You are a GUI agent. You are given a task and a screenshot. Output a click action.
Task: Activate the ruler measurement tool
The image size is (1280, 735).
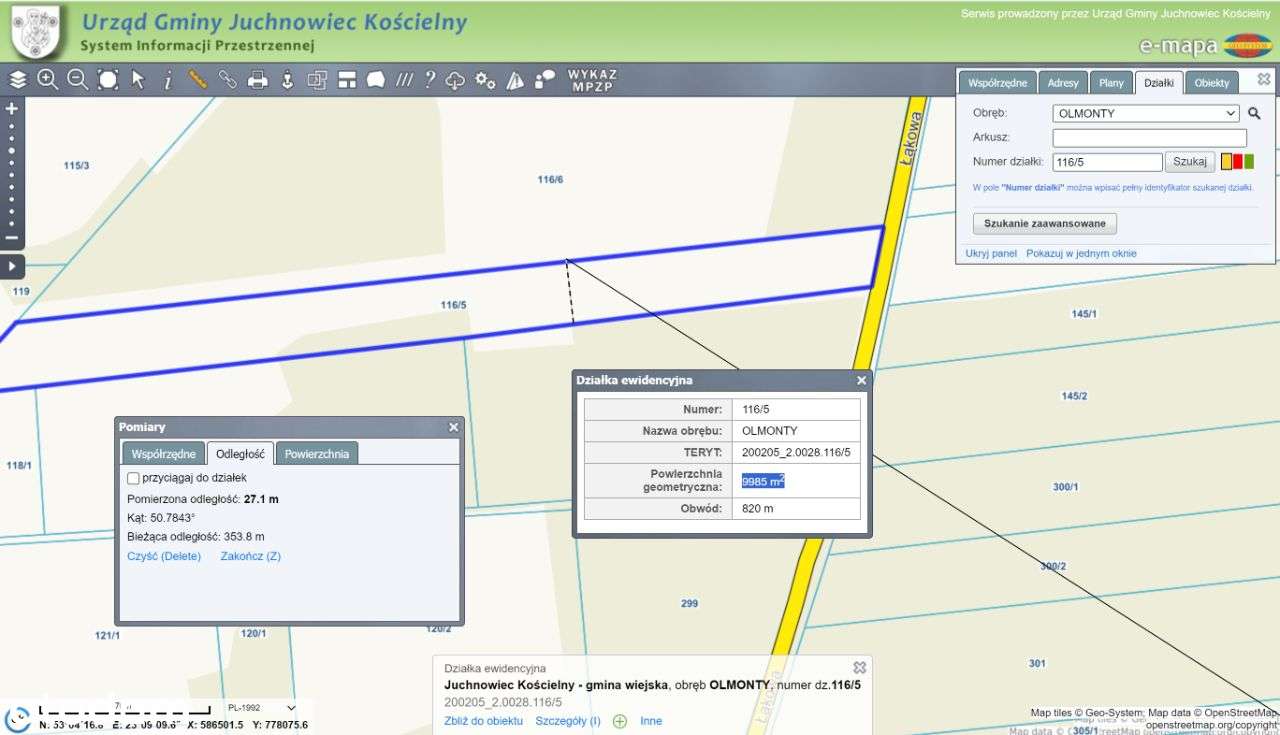(198, 80)
